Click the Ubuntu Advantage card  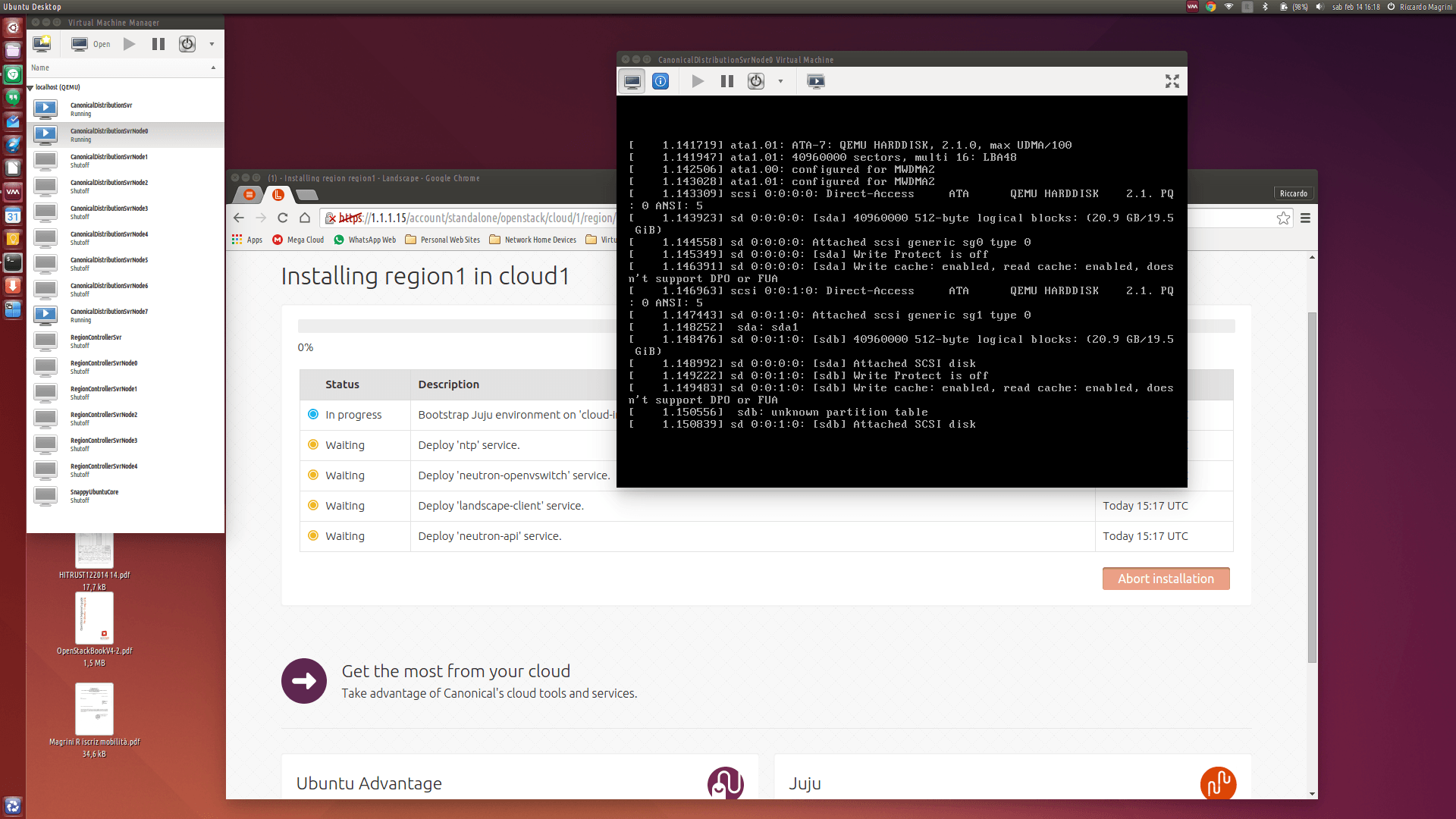519,777
